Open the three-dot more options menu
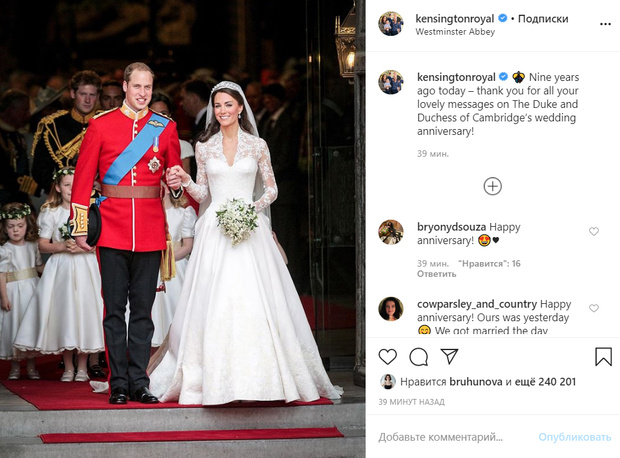The image size is (620, 458). pos(605,24)
